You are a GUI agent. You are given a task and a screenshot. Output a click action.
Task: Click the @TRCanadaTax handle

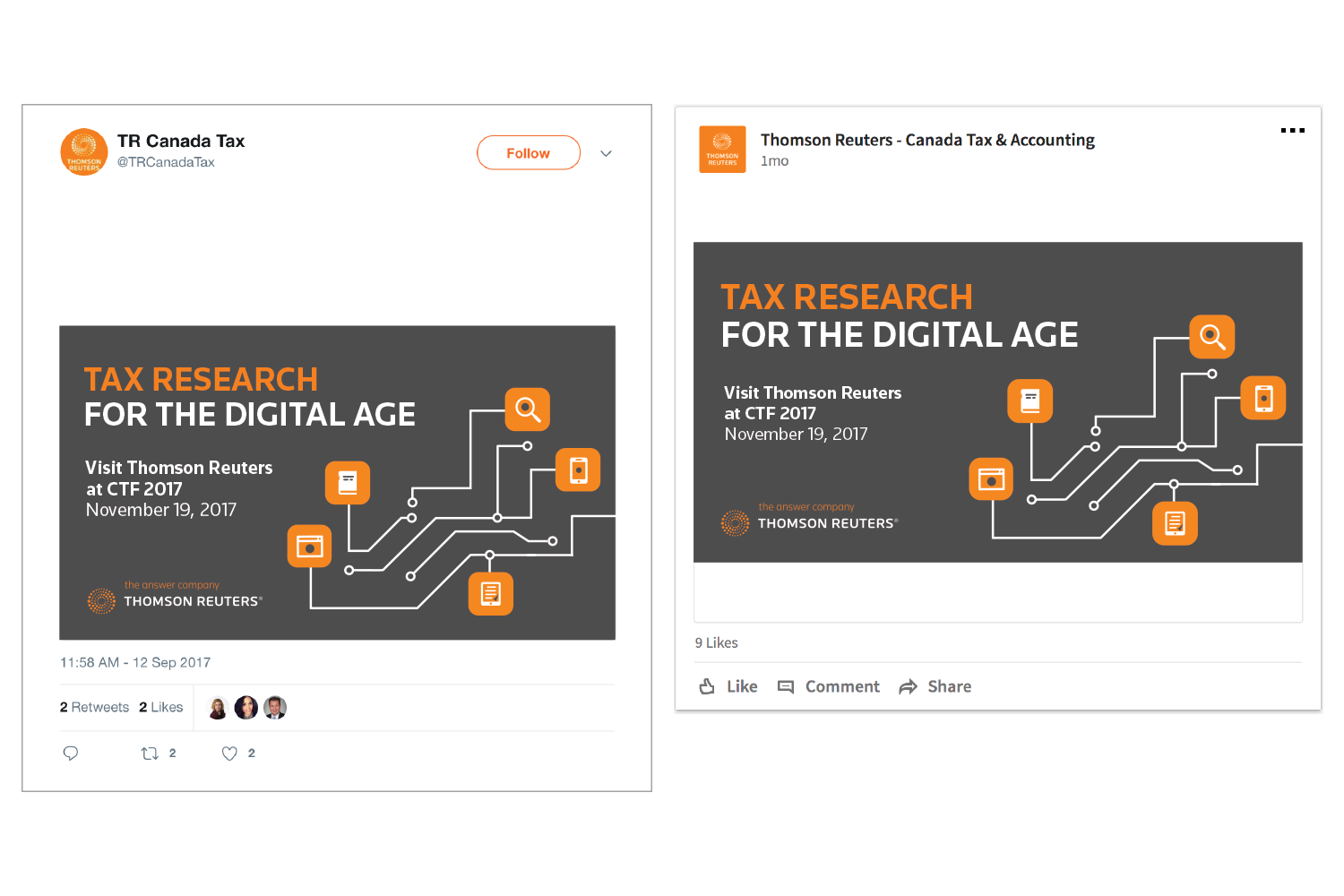point(166,162)
